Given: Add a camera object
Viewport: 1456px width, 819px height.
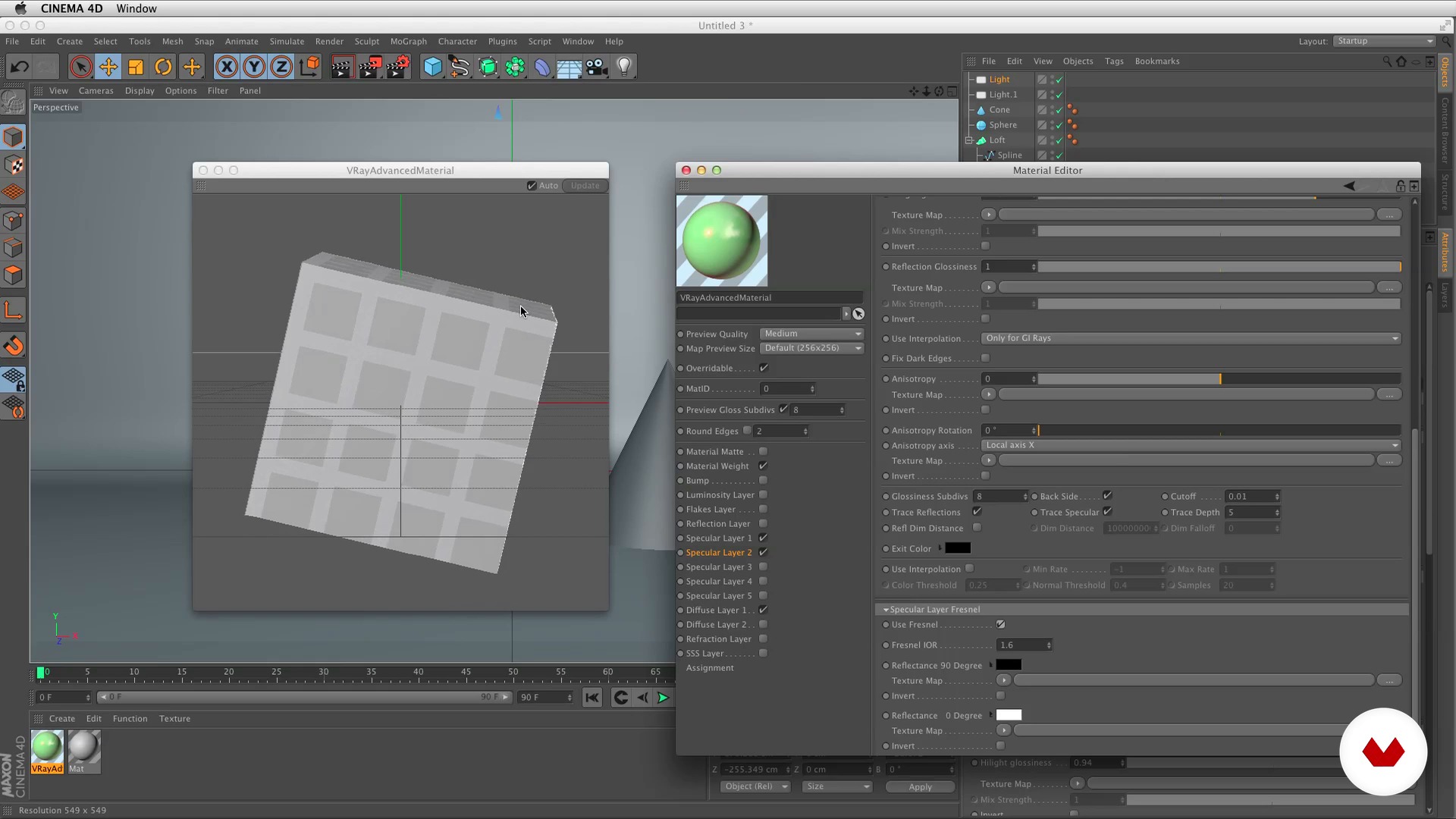Looking at the screenshot, I should click(597, 67).
